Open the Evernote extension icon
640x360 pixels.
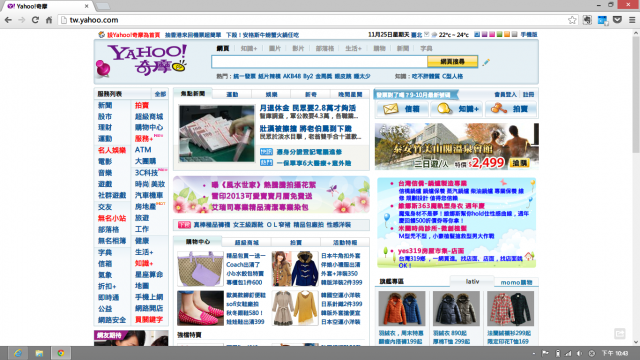pyautogui.click(x=587, y=20)
